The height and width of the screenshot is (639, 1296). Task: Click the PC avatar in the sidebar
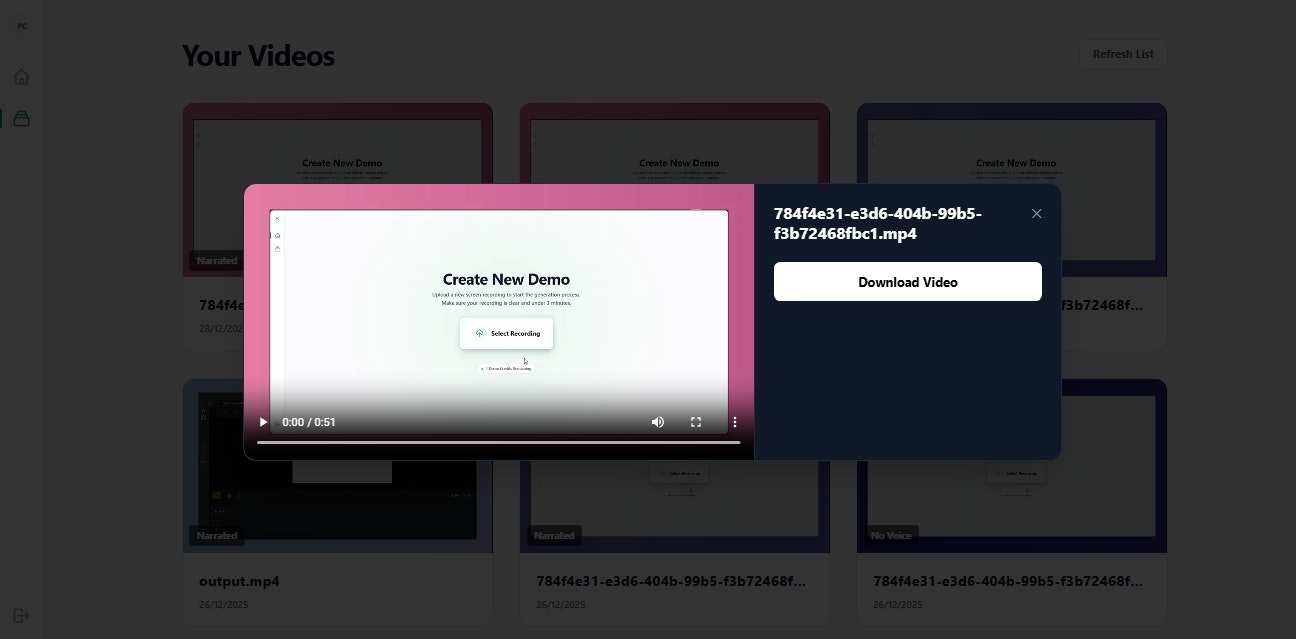(21, 26)
